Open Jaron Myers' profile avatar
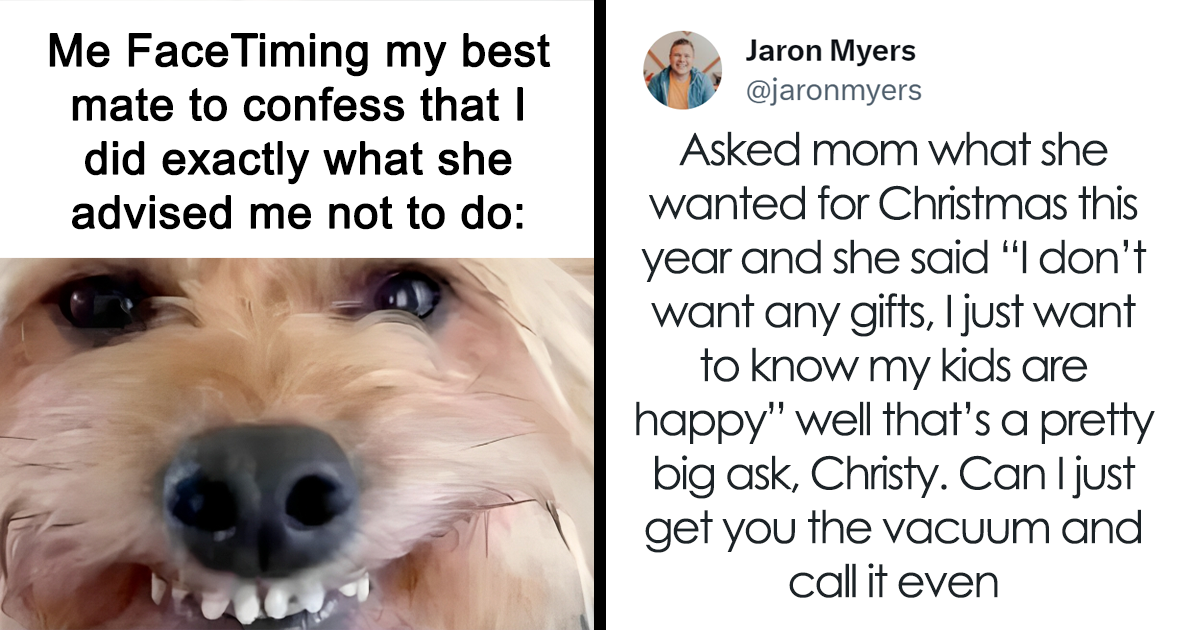The width and height of the screenshot is (1200, 630). [683, 69]
